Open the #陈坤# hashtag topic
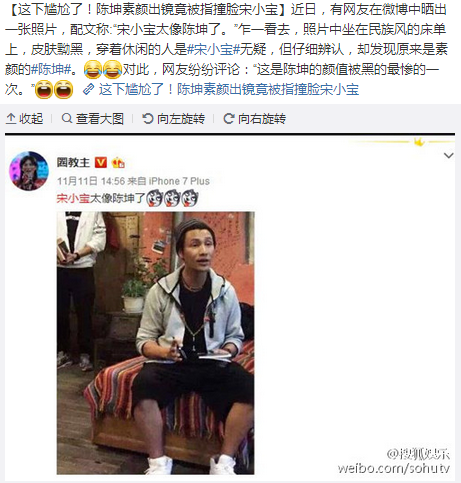461x483 pixels. point(51,69)
